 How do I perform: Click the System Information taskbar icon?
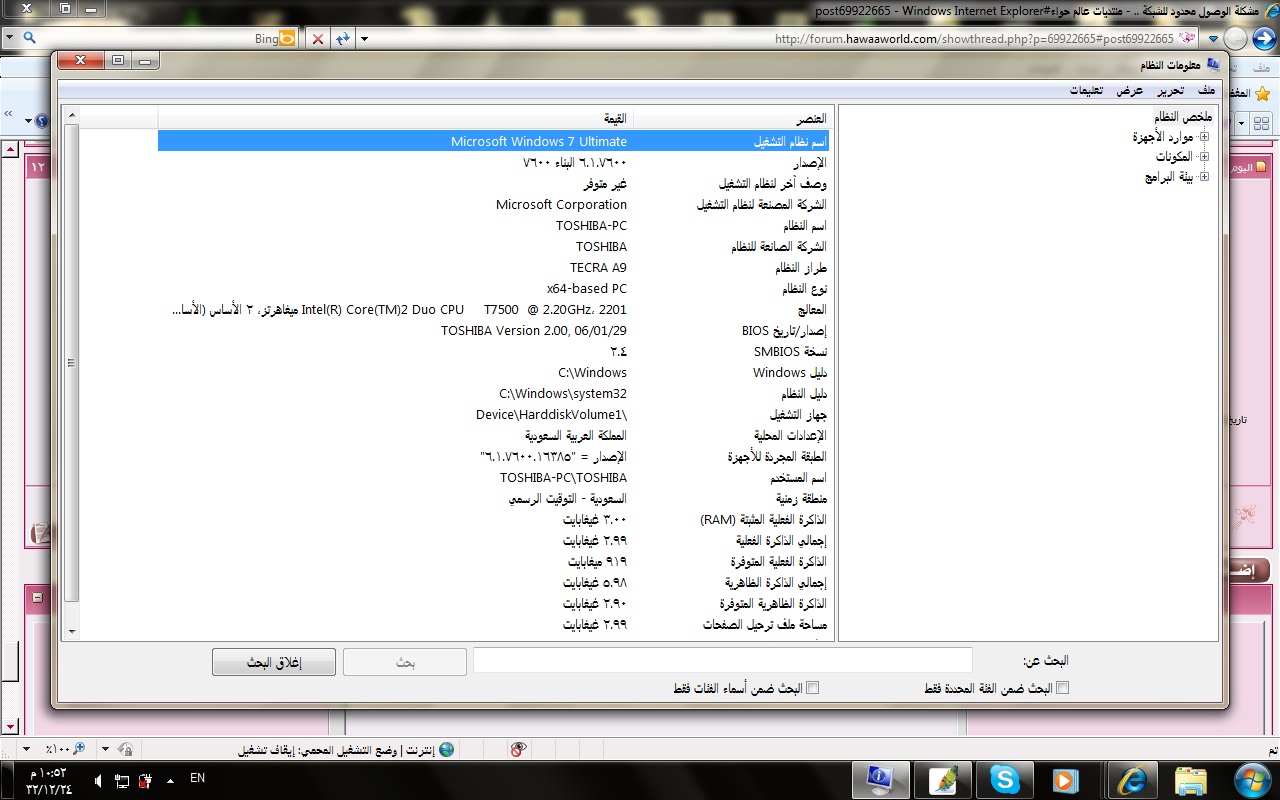(881, 780)
